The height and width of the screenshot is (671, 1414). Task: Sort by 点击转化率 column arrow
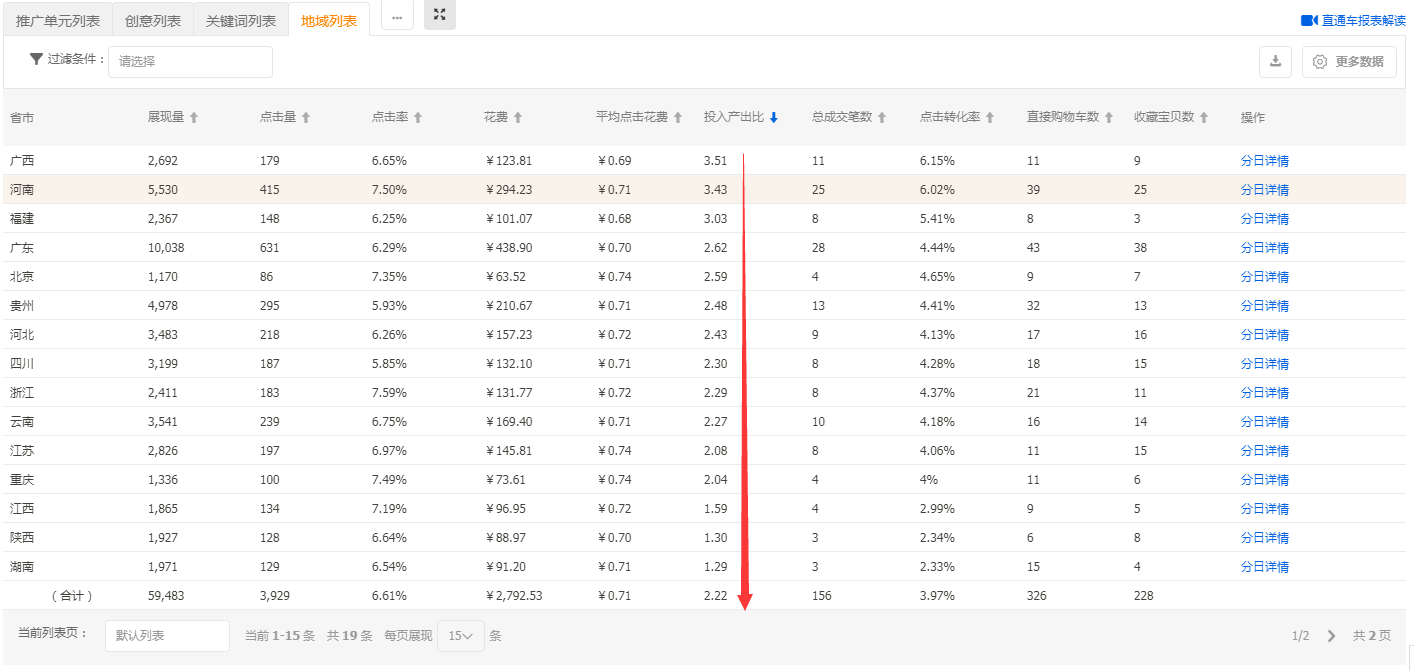click(990, 118)
